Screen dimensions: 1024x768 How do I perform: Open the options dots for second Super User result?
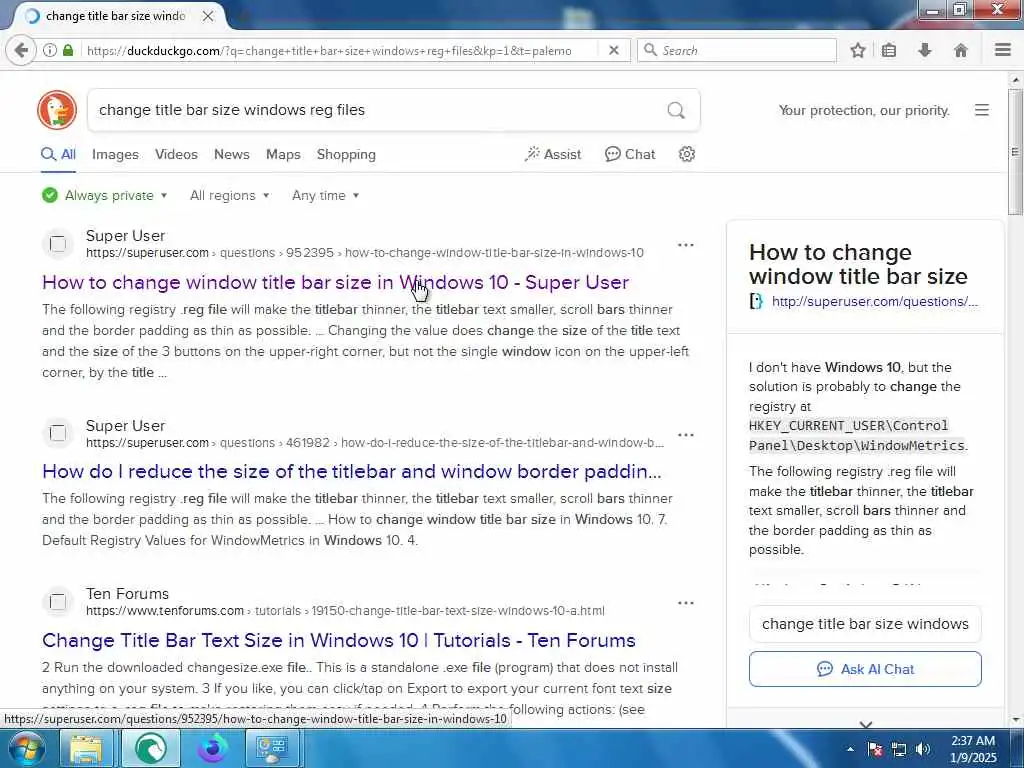(x=686, y=435)
